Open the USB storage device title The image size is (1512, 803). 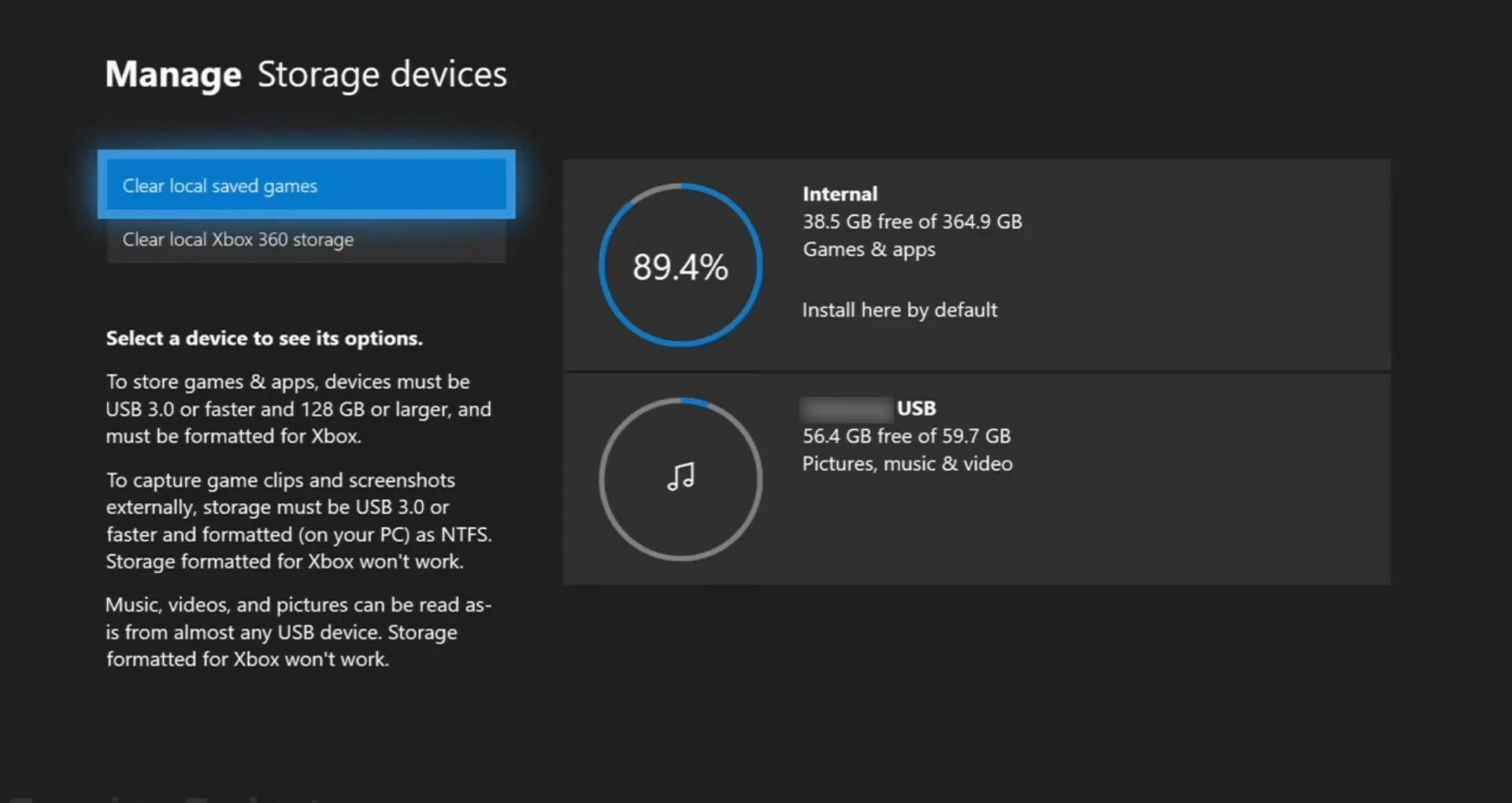click(916, 408)
